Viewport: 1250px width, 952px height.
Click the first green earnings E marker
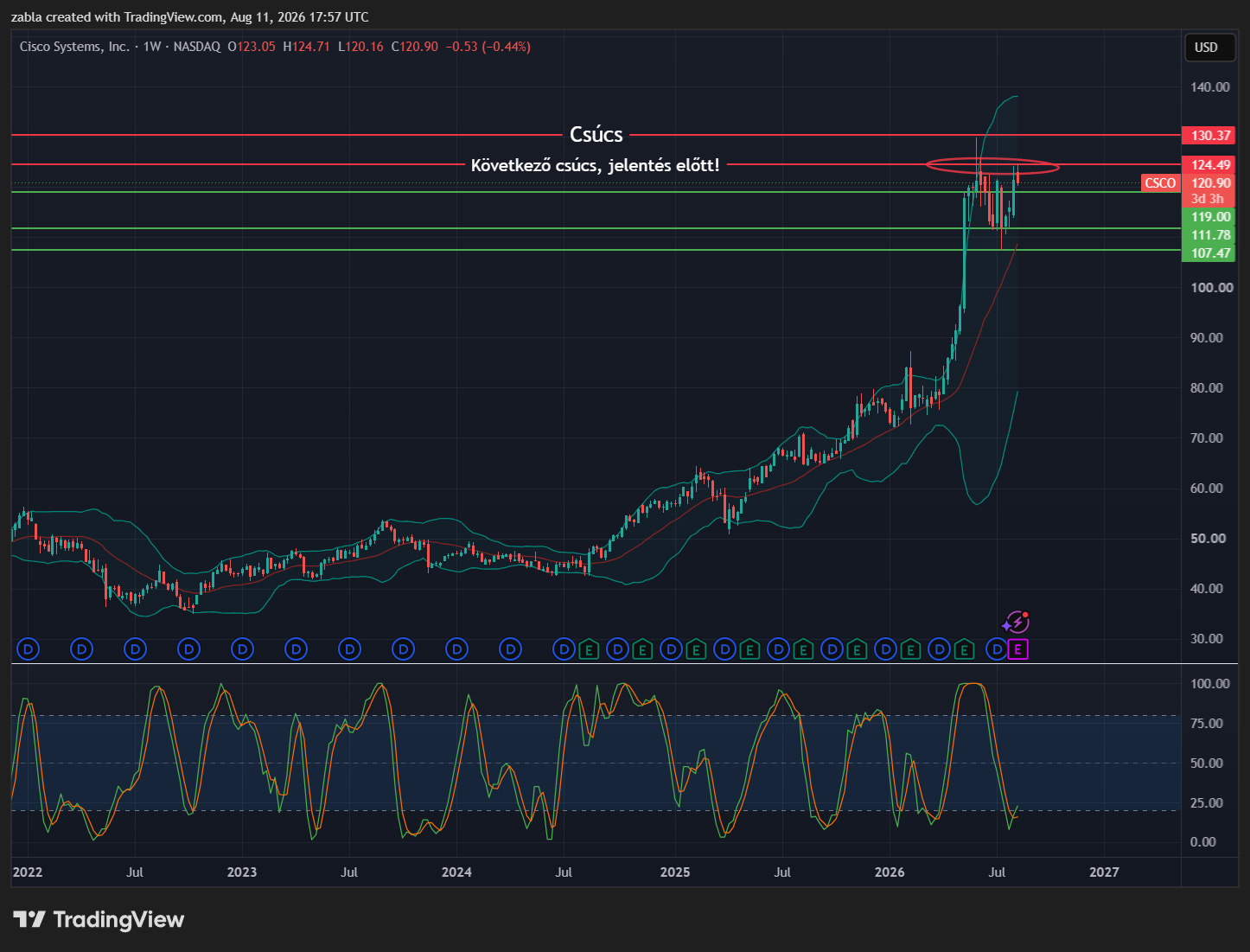pos(589,649)
